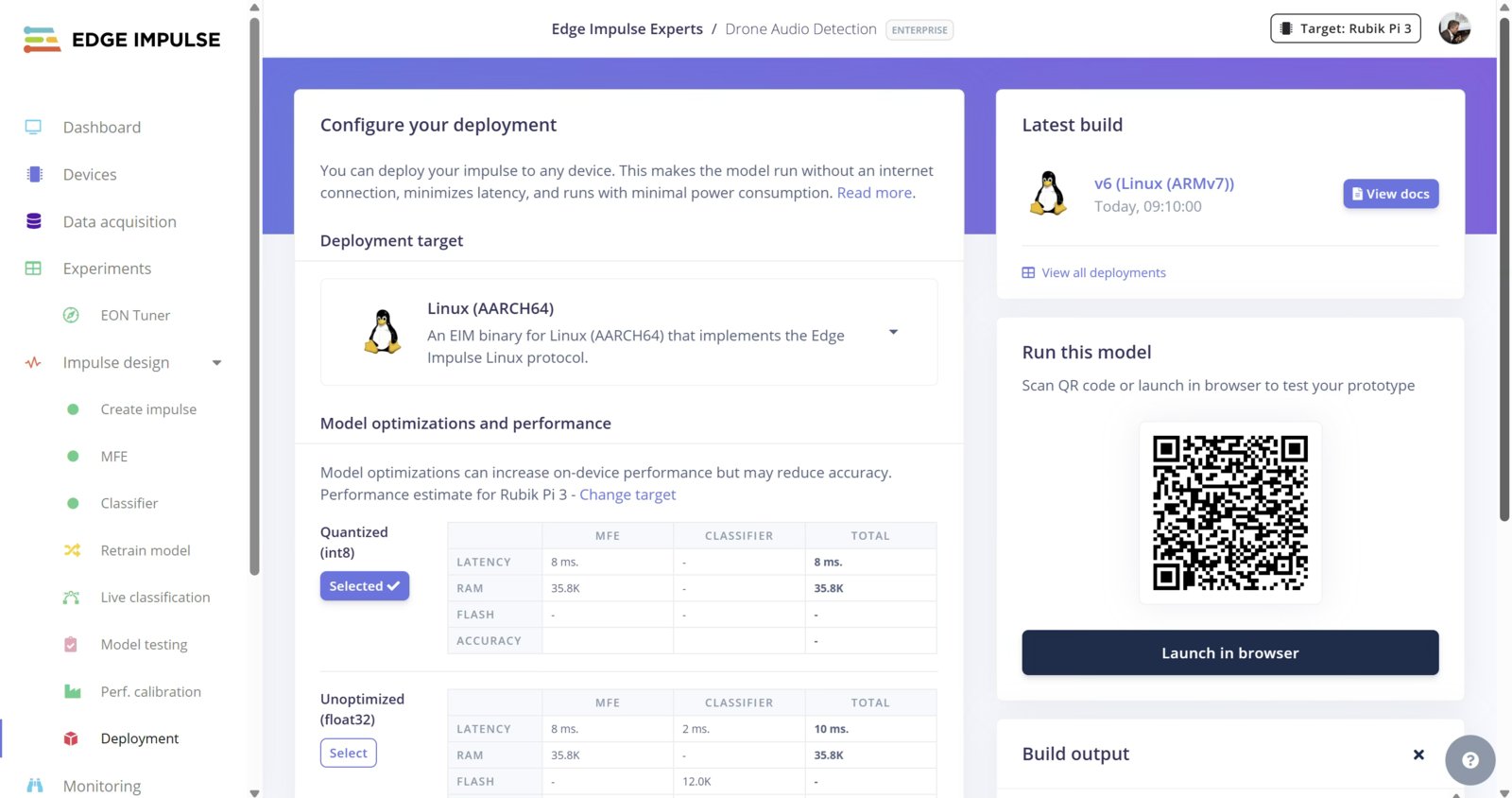Open Data acquisition section
Viewport: 1512px width, 798px height.
click(120, 221)
